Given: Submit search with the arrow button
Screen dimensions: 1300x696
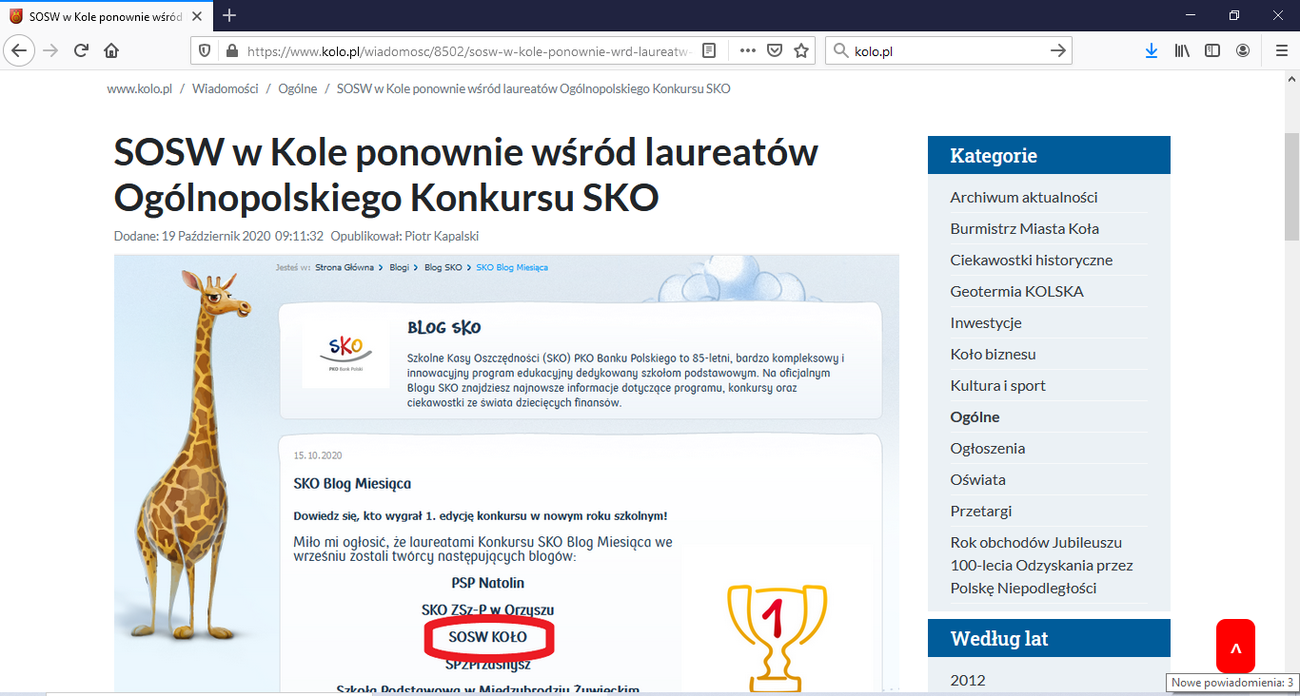Looking at the screenshot, I should pyautogui.click(x=1058, y=50).
